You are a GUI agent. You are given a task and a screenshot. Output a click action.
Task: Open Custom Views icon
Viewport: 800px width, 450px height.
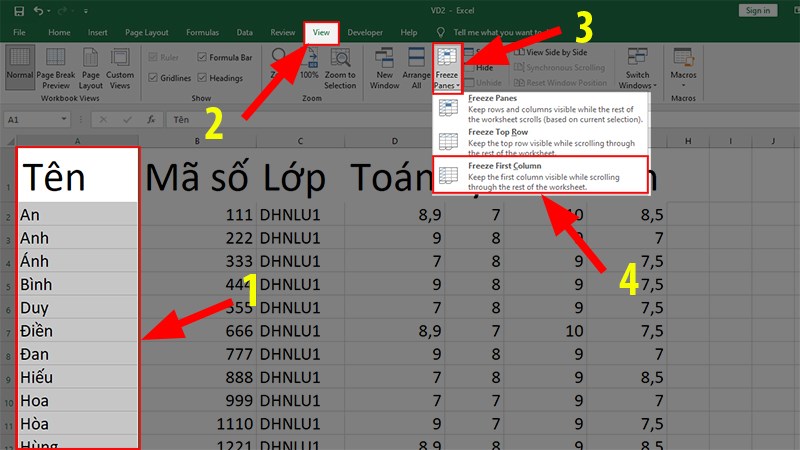pos(120,68)
